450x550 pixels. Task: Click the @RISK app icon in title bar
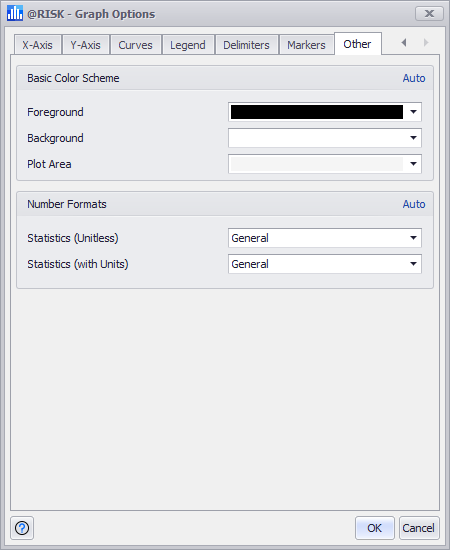tap(14, 13)
